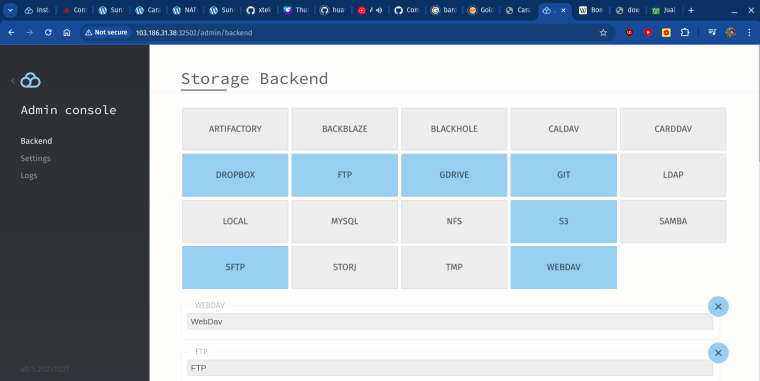
Task: Open the Not secure site info dropdown
Action: click(x=106, y=32)
